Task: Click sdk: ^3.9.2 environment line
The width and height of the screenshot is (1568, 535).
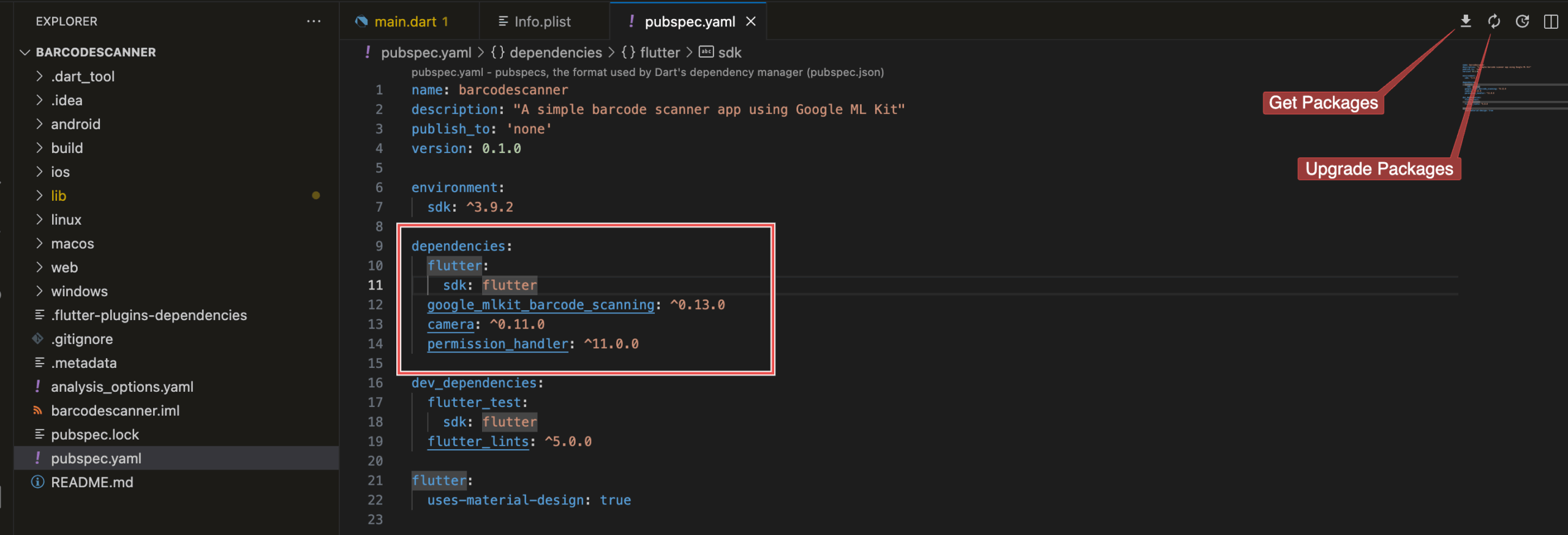Action: [470, 207]
